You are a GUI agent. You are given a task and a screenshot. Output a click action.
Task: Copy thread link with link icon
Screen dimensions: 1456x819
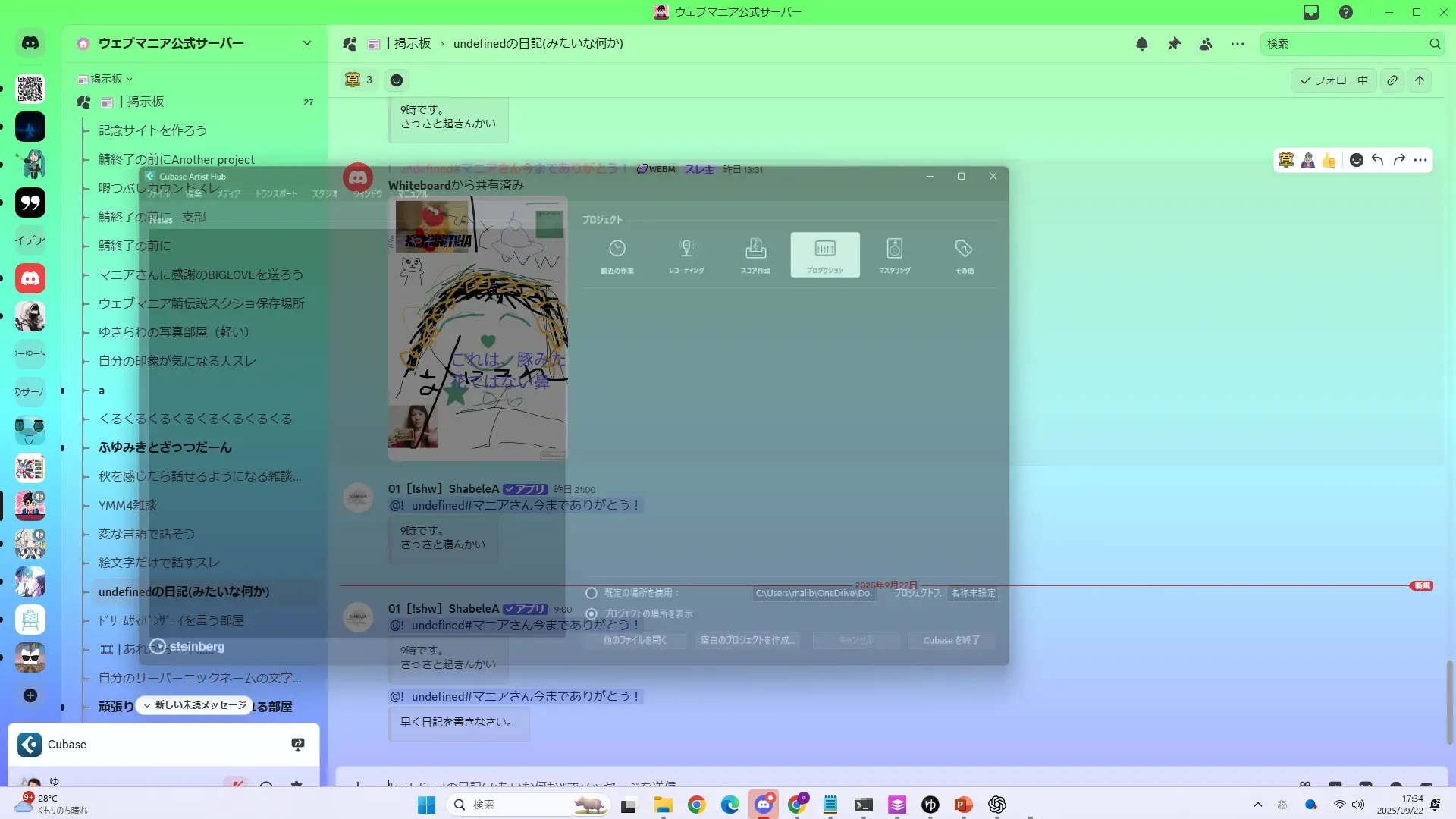tap(1392, 80)
